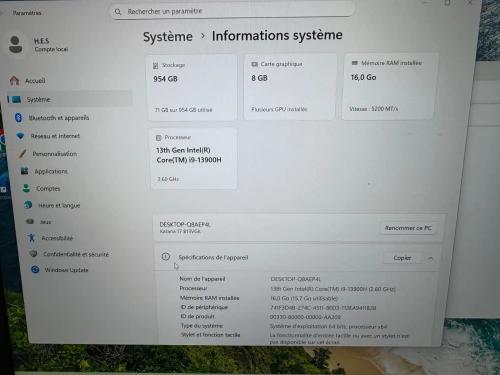500x375 pixels.
Task: Click the Carte graphique card icon
Action: 254,64
